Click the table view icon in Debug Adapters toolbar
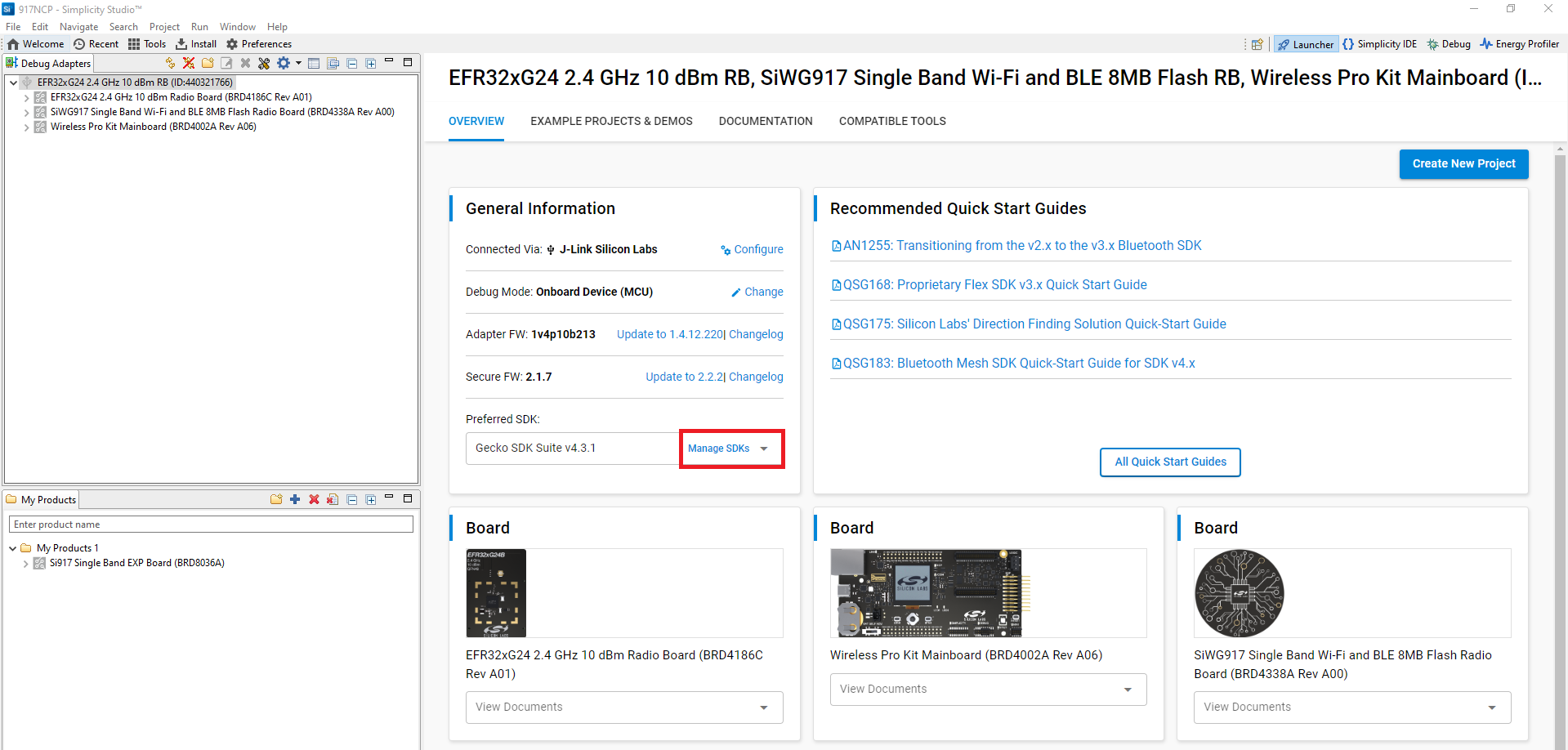Image resolution: width=1568 pixels, height=750 pixels. pyautogui.click(x=314, y=63)
